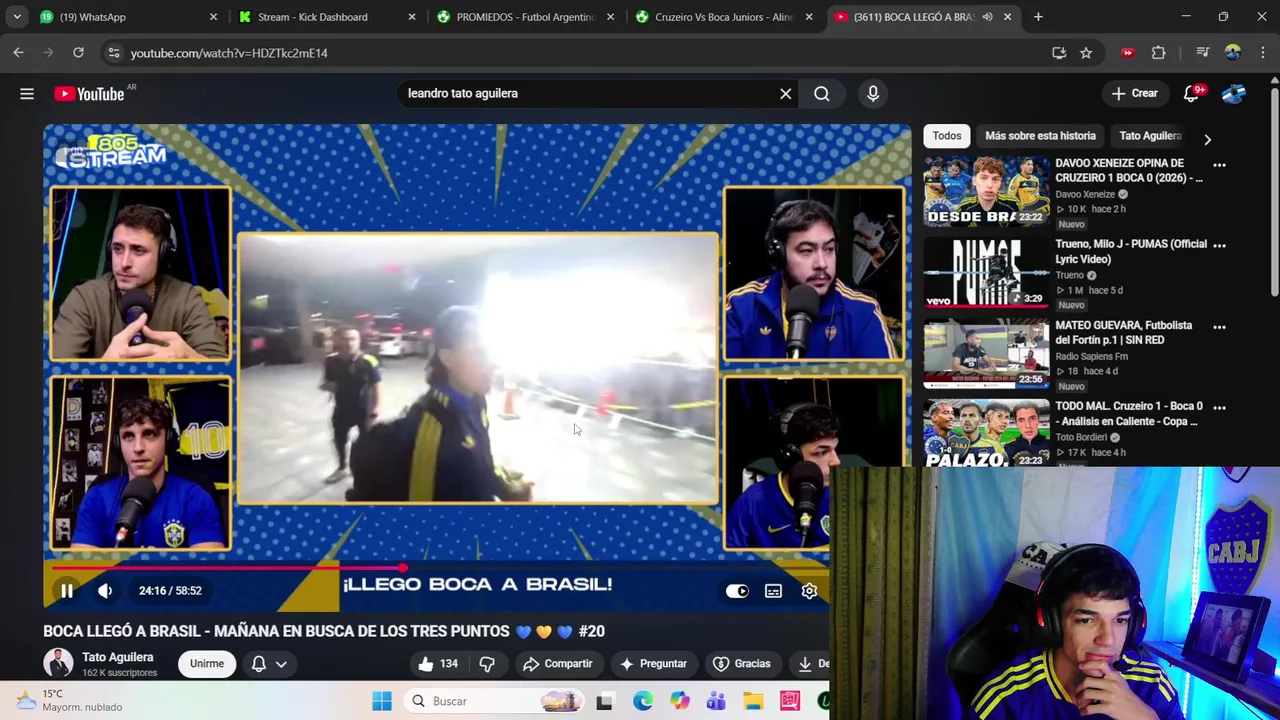Start voice search with the microphone
The height and width of the screenshot is (720, 1280).
click(x=873, y=93)
